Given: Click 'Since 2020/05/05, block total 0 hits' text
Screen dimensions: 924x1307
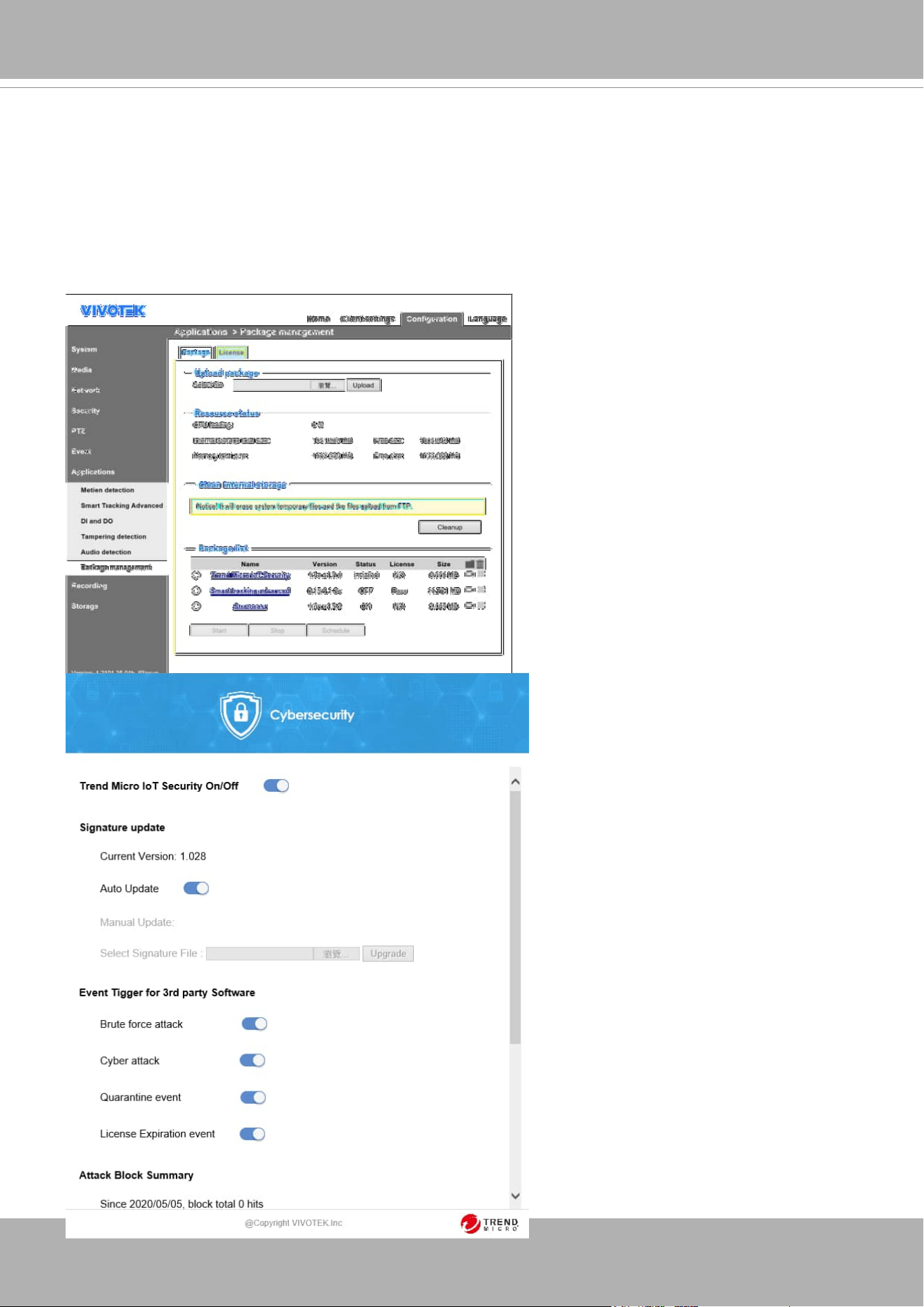Looking at the screenshot, I should coord(181,1204).
